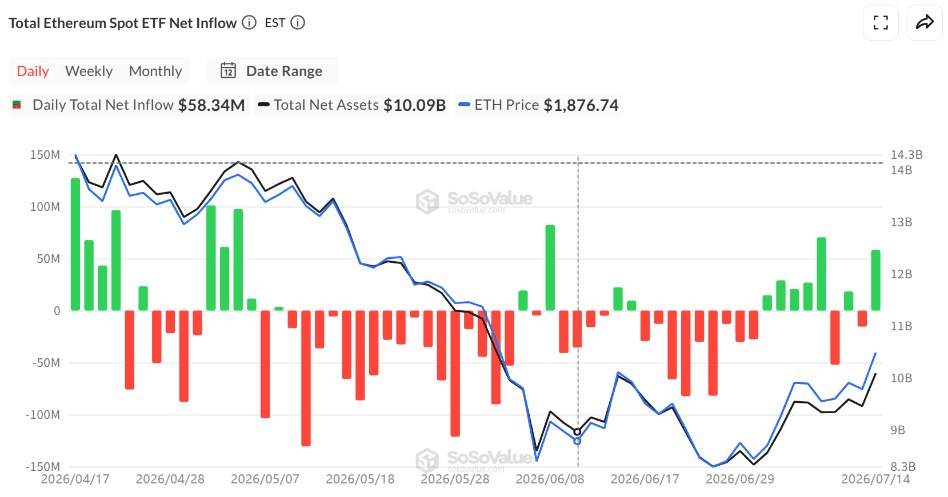Select the Daily tab
The image size is (948, 497).
(33, 71)
